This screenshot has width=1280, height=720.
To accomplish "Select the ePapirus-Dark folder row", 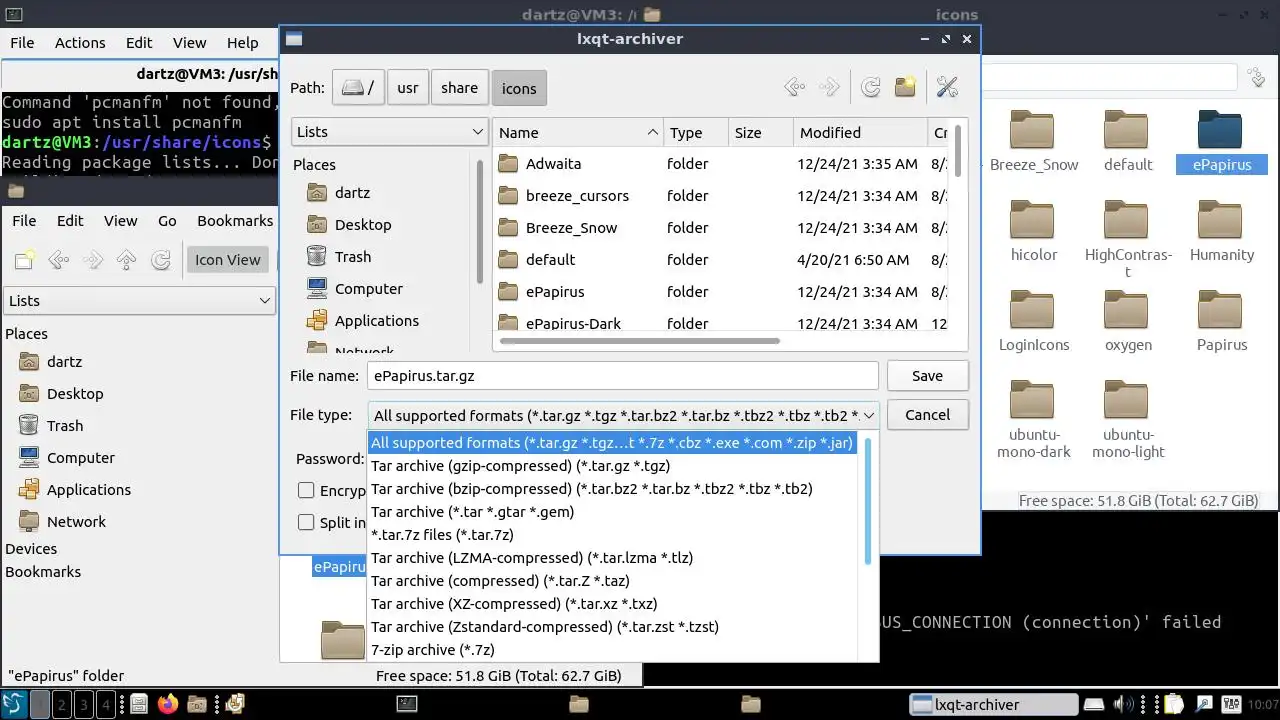I will (721, 322).
